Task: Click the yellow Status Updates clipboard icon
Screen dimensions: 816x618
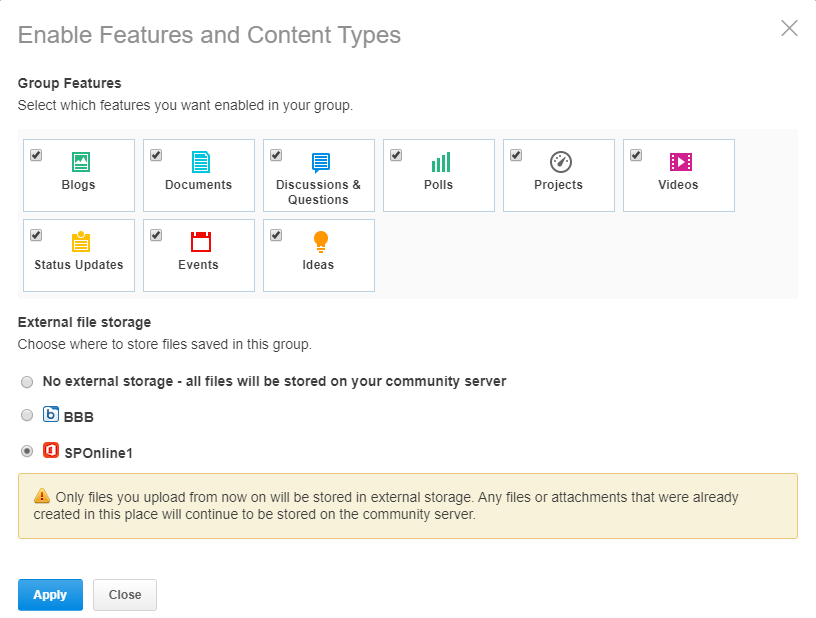Action: coord(81,241)
